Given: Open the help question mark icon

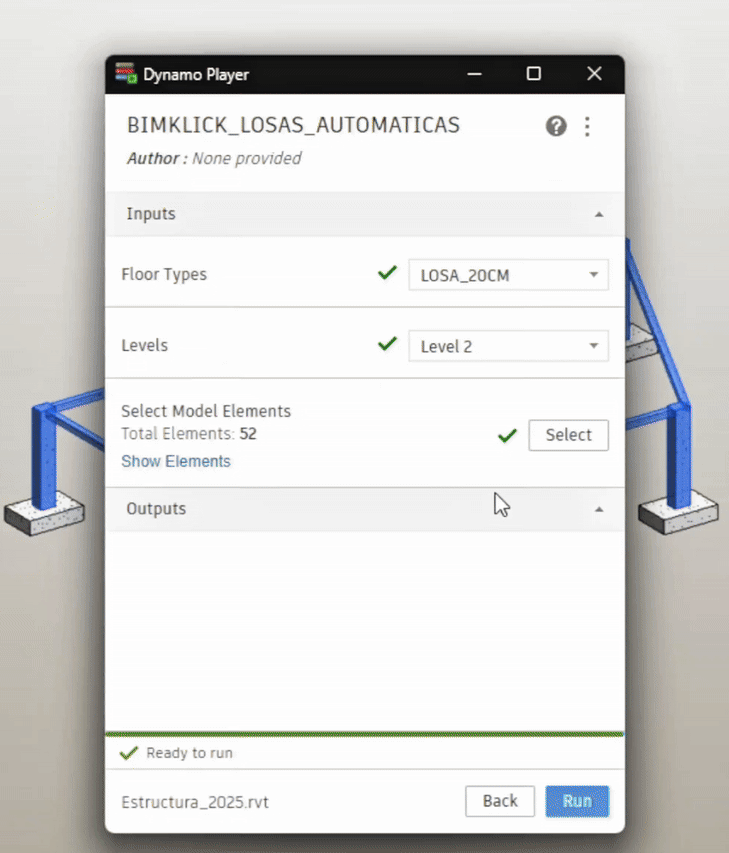Looking at the screenshot, I should pyautogui.click(x=556, y=126).
